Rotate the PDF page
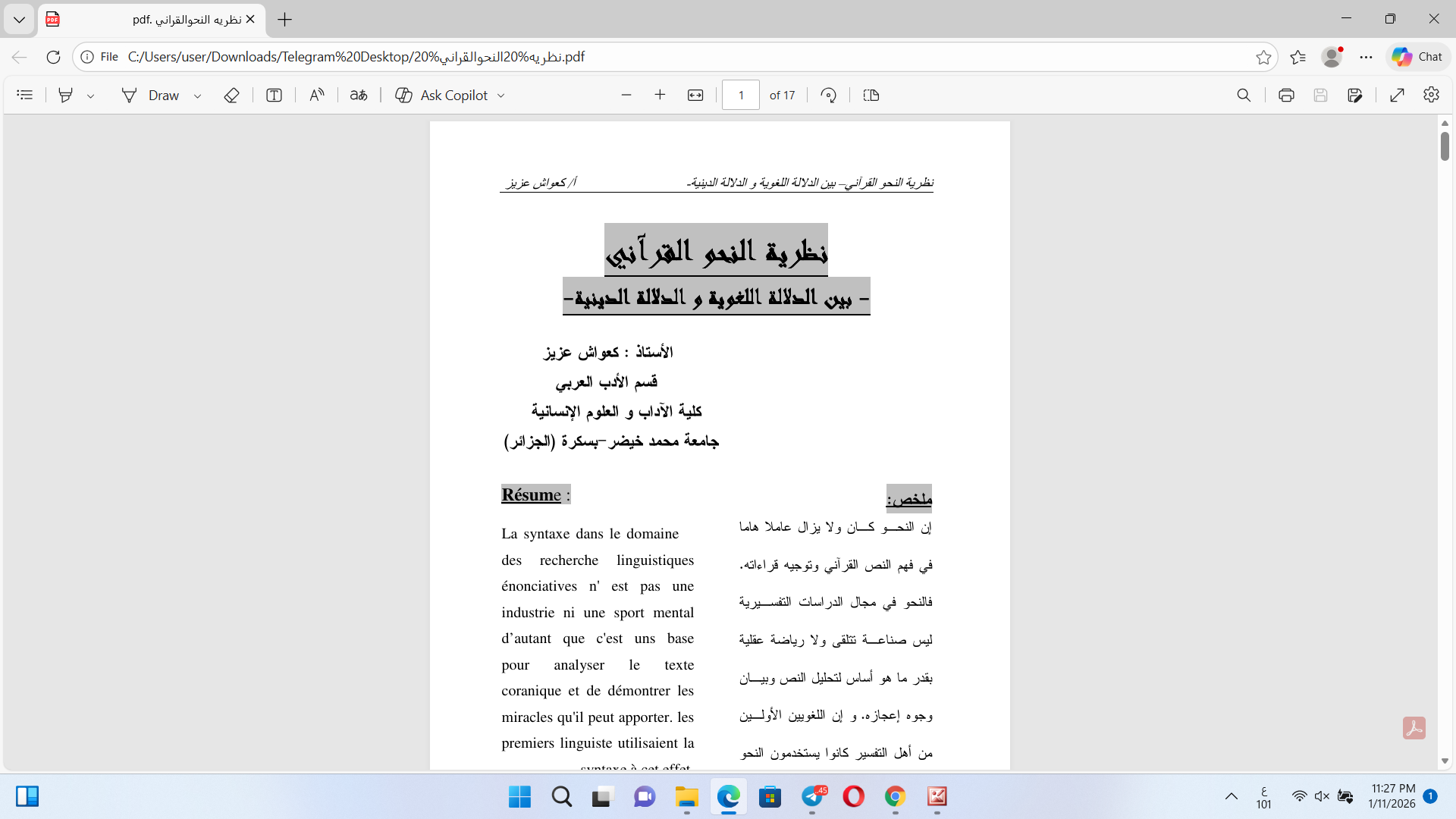 pyautogui.click(x=829, y=95)
